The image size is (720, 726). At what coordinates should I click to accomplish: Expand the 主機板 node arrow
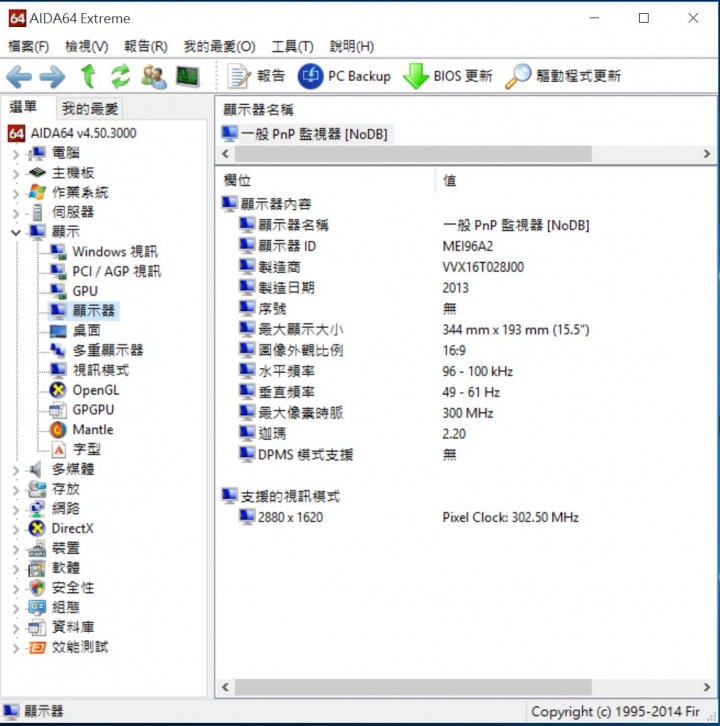pyautogui.click(x=16, y=174)
